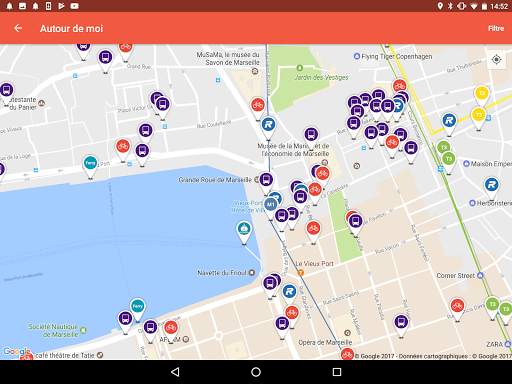Tap the Google logo on map

click(x=17, y=351)
